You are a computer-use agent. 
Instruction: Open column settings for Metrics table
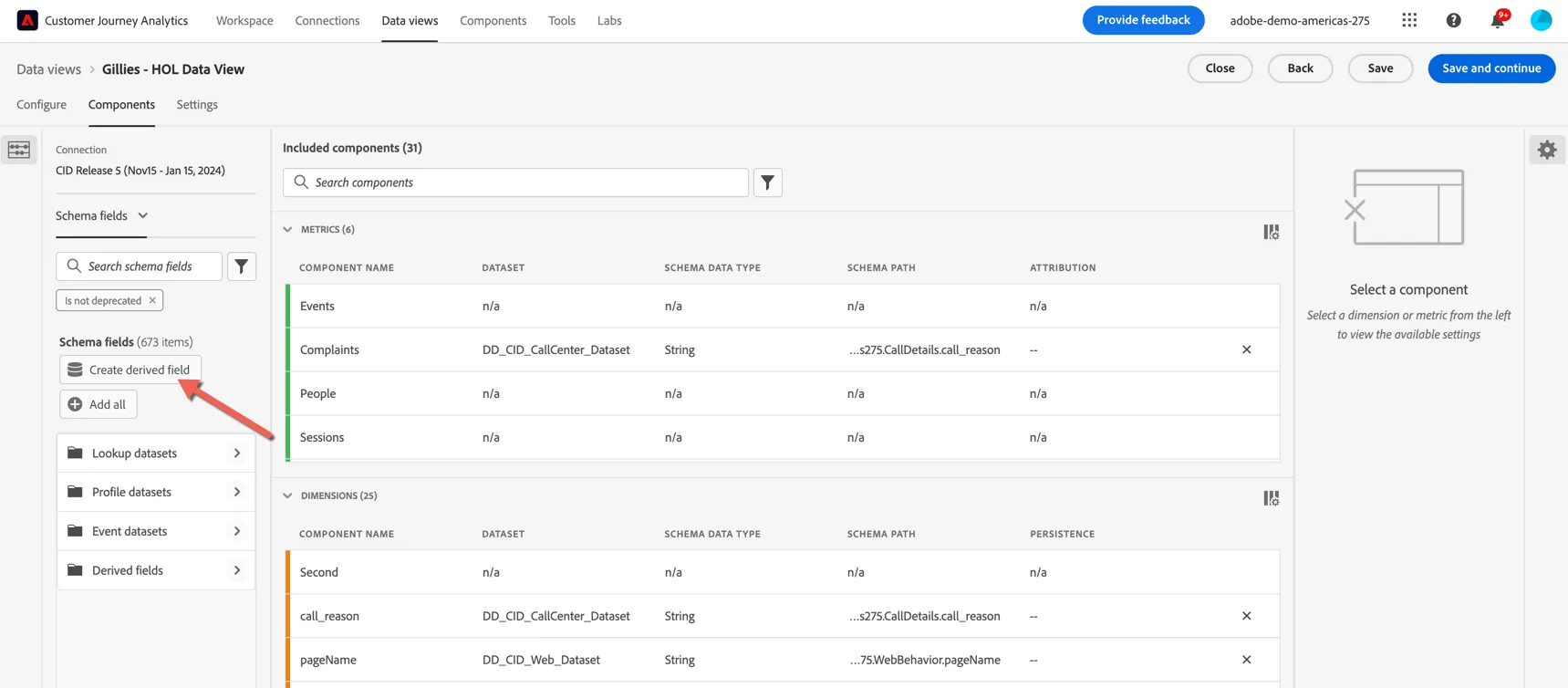click(x=1271, y=232)
